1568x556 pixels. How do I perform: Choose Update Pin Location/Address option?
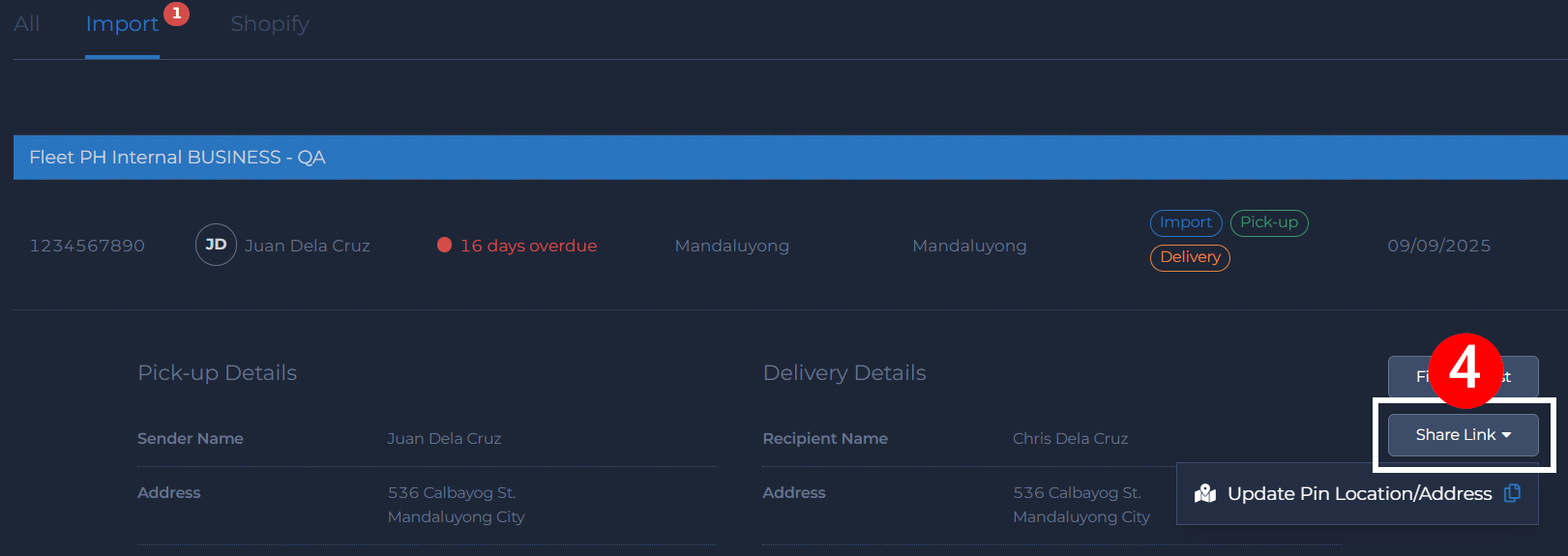[x=1359, y=494]
